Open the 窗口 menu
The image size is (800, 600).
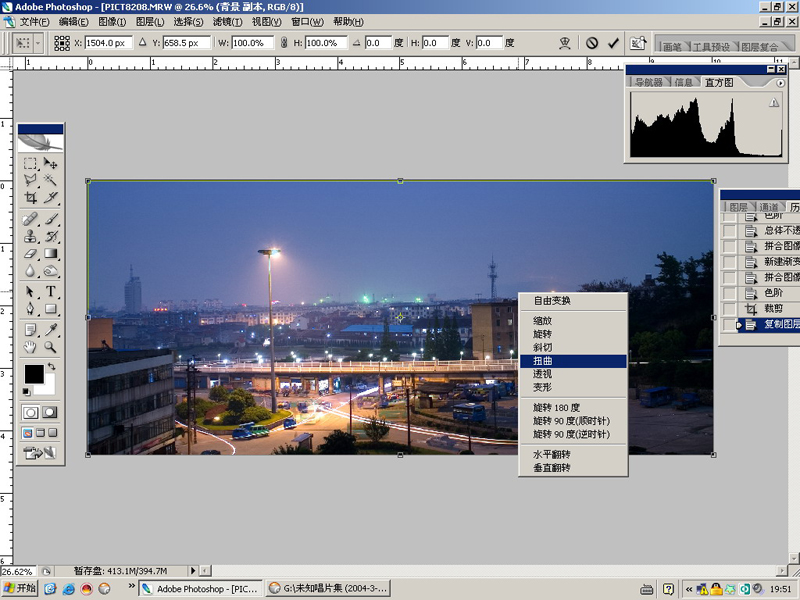click(307, 22)
